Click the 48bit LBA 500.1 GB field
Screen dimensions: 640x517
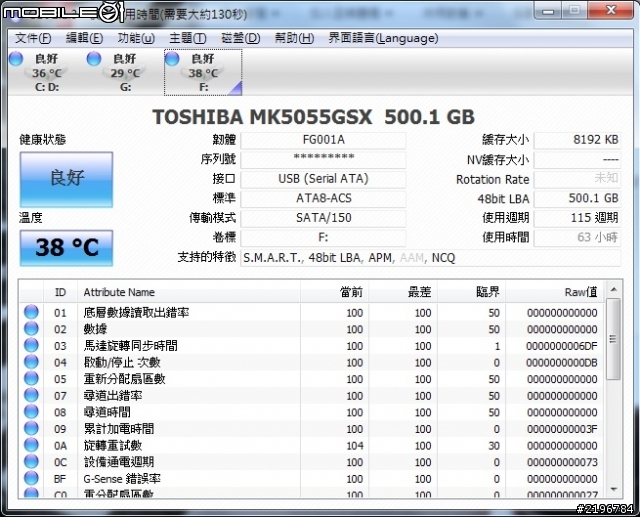click(577, 198)
